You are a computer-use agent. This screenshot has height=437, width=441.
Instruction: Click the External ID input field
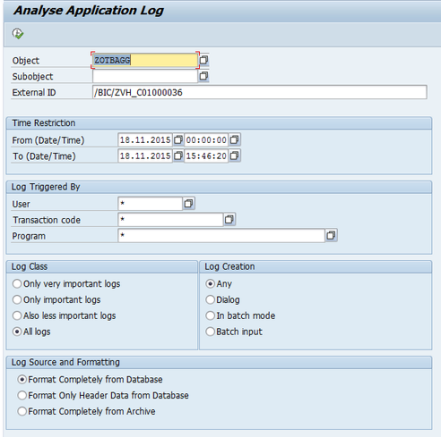tap(259, 92)
